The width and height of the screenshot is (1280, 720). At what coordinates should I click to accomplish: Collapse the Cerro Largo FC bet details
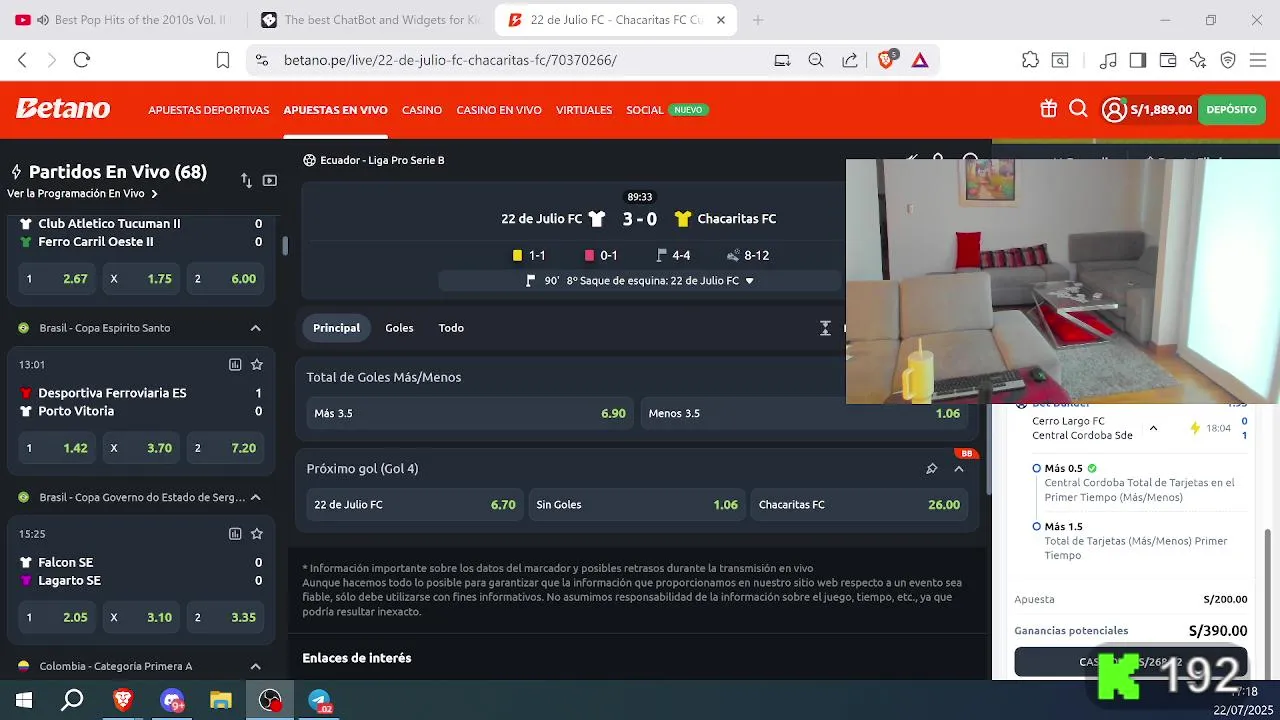click(x=1153, y=428)
